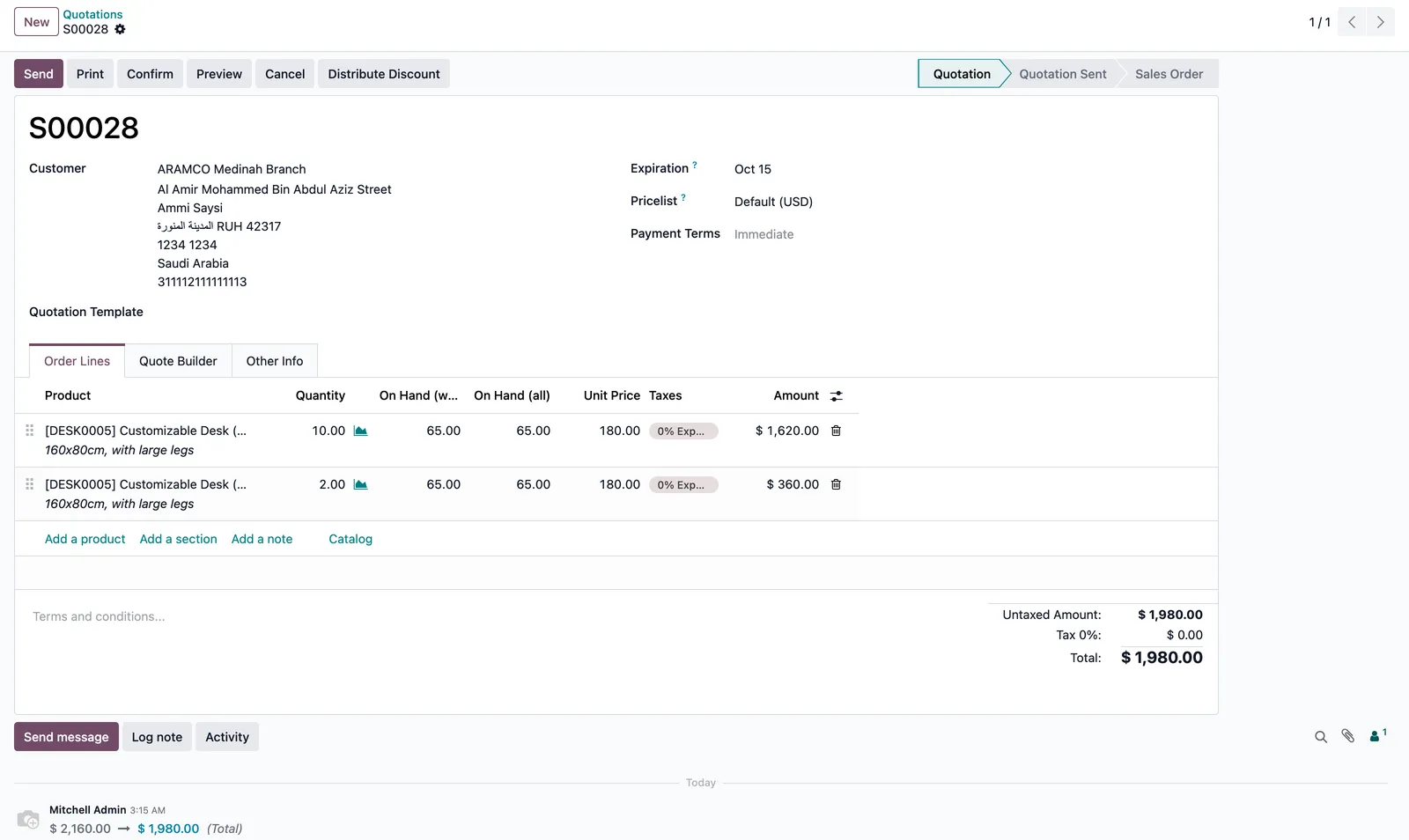The image size is (1409, 840).
Task: Delete the first Customizable Desk order line
Action: pyautogui.click(x=836, y=431)
